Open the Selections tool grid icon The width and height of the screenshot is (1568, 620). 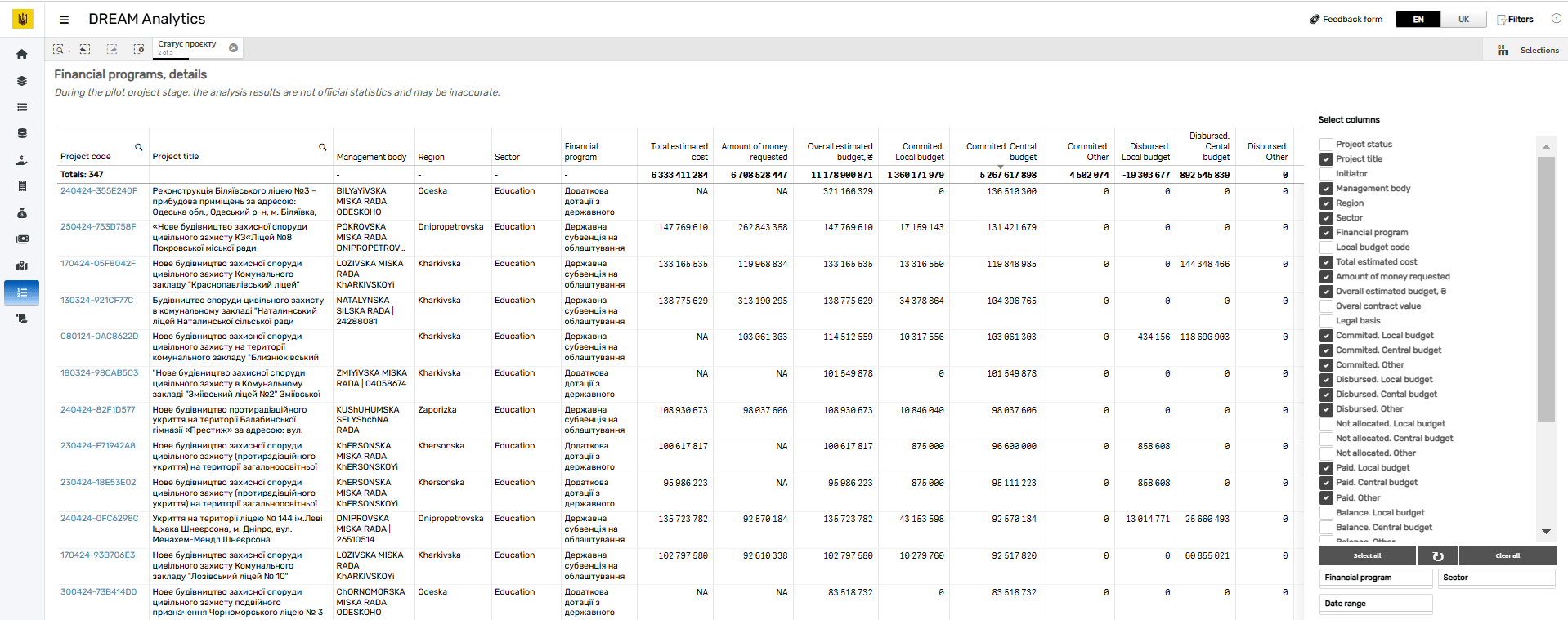(1503, 51)
